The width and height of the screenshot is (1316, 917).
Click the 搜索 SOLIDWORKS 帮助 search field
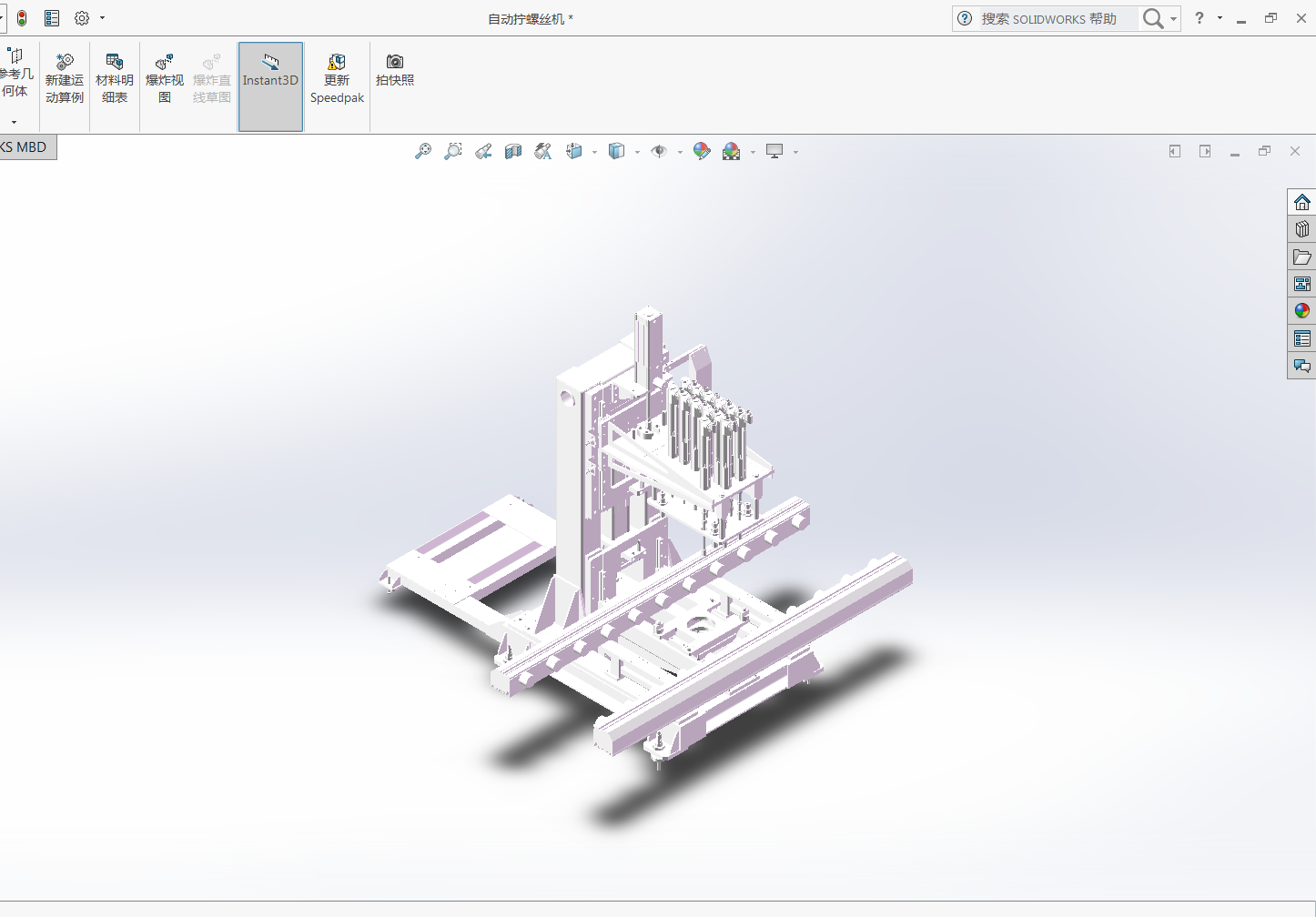coord(1056,19)
